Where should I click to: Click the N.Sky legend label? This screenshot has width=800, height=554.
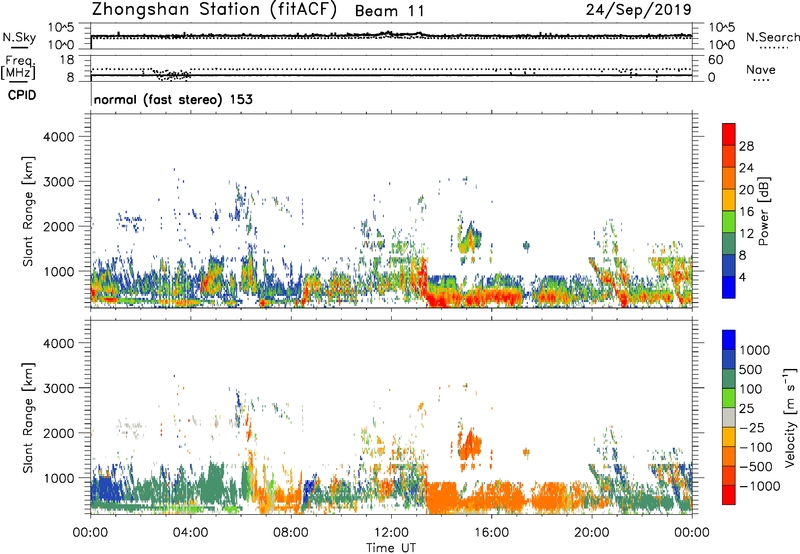tap(19, 37)
